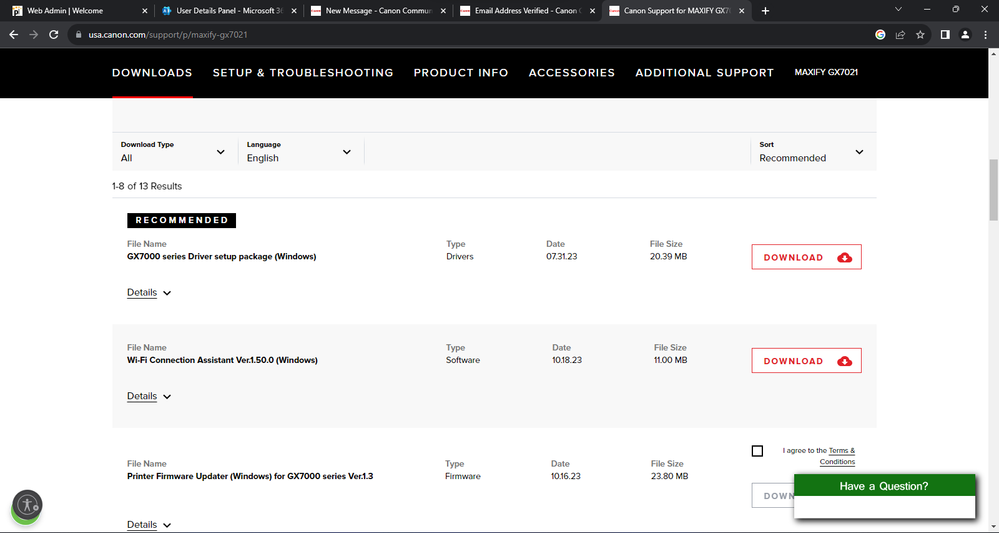The image size is (999, 533).
Task: Open the Setup & Troubleshooting section
Action: 303,73
